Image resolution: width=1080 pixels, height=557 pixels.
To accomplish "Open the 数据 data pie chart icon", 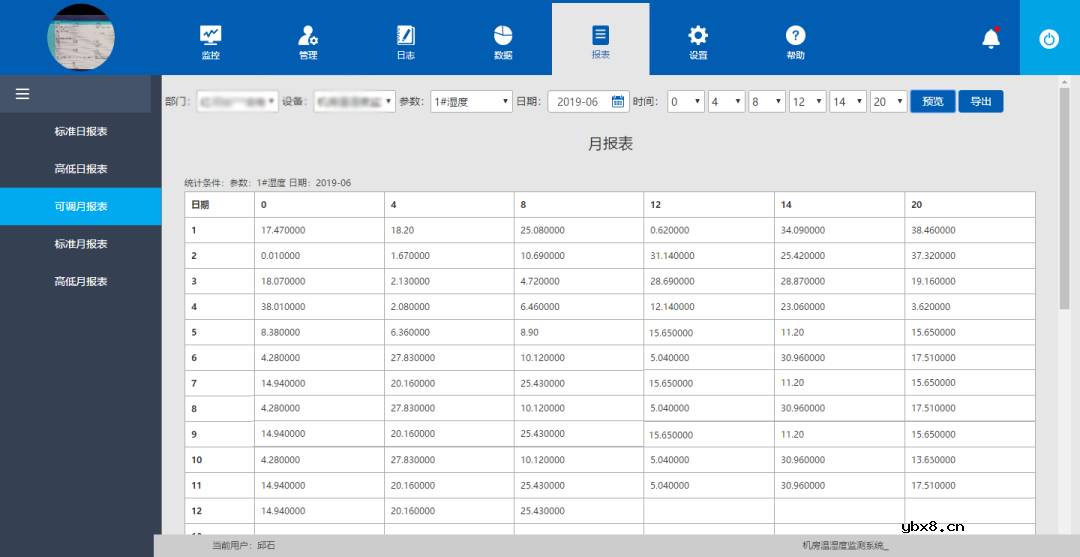I will click(x=503, y=36).
